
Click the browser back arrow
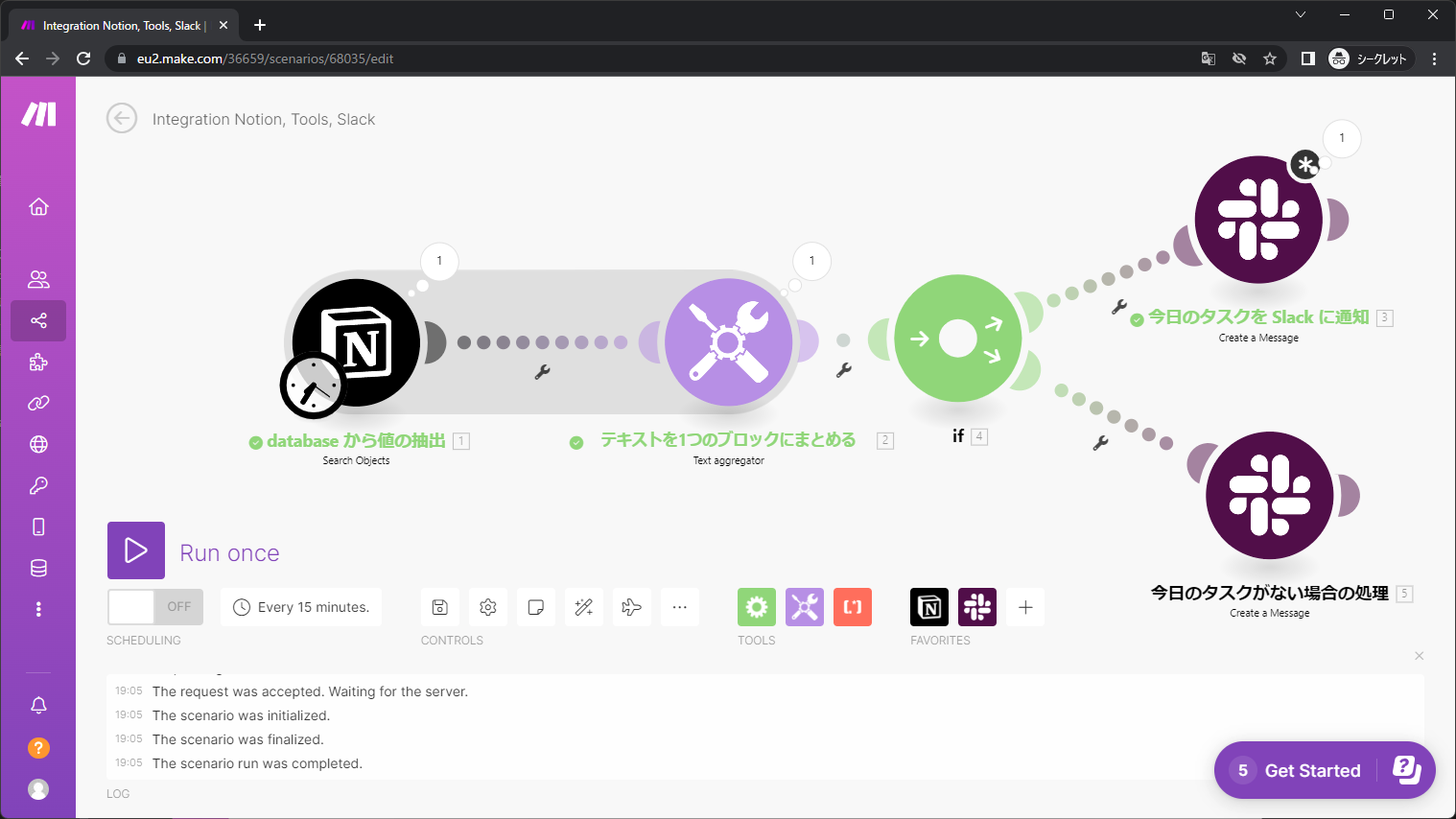pyautogui.click(x=22, y=58)
